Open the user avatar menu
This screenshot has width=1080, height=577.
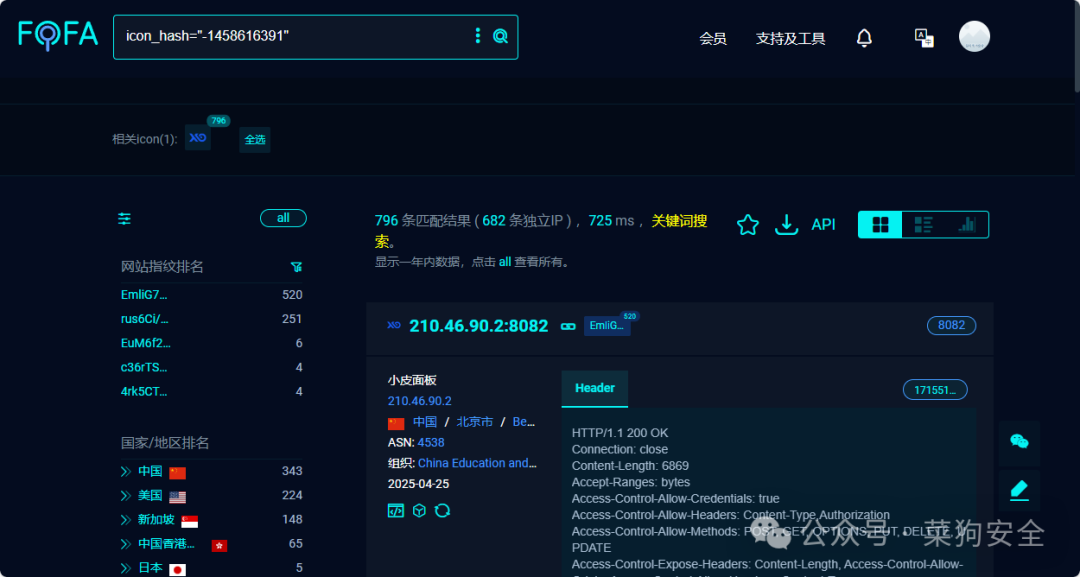pos(974,36)
